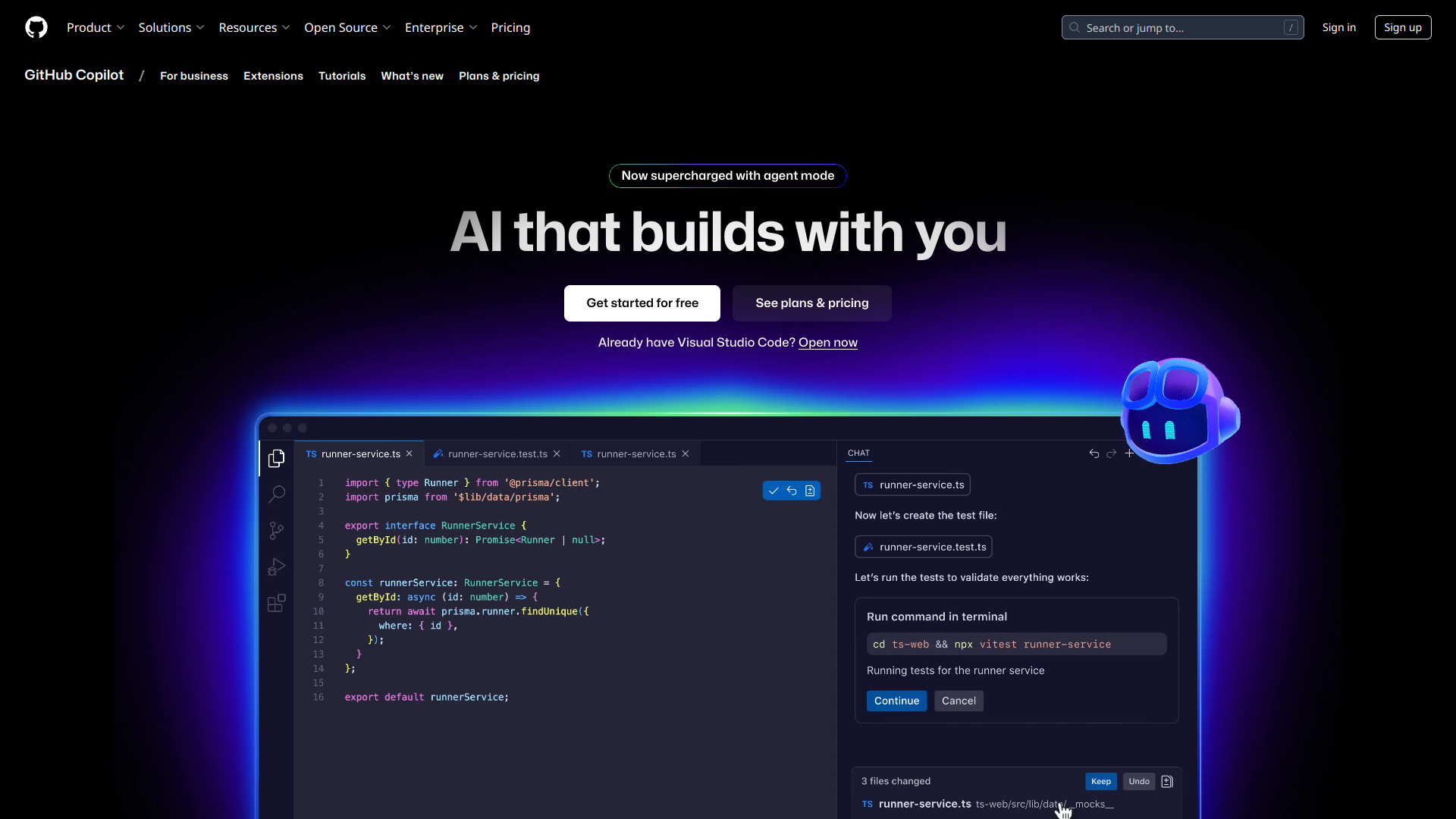
Task: Open the Explorer view in the editor sidebar
Action: (276, 458)
